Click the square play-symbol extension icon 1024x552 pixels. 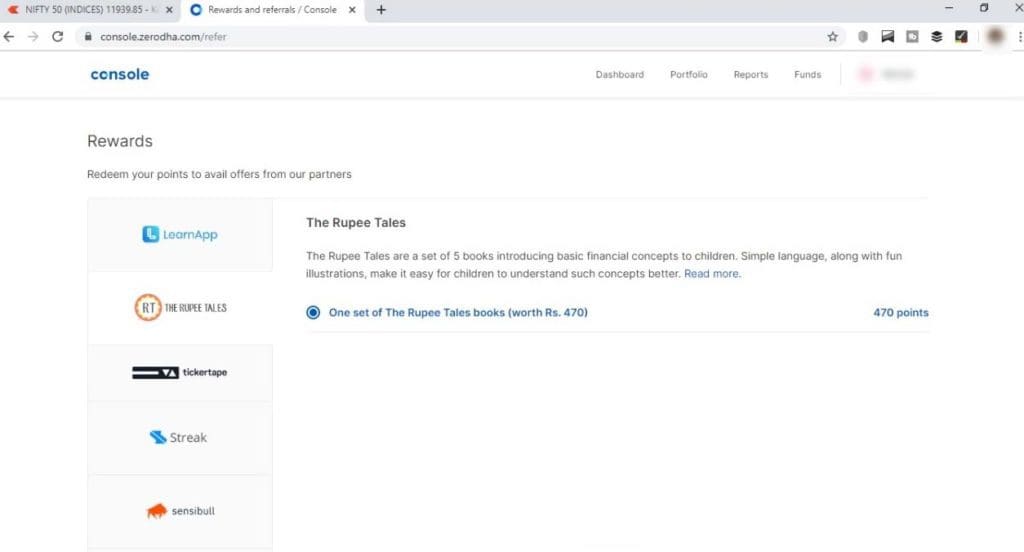(x=912, y=37)
